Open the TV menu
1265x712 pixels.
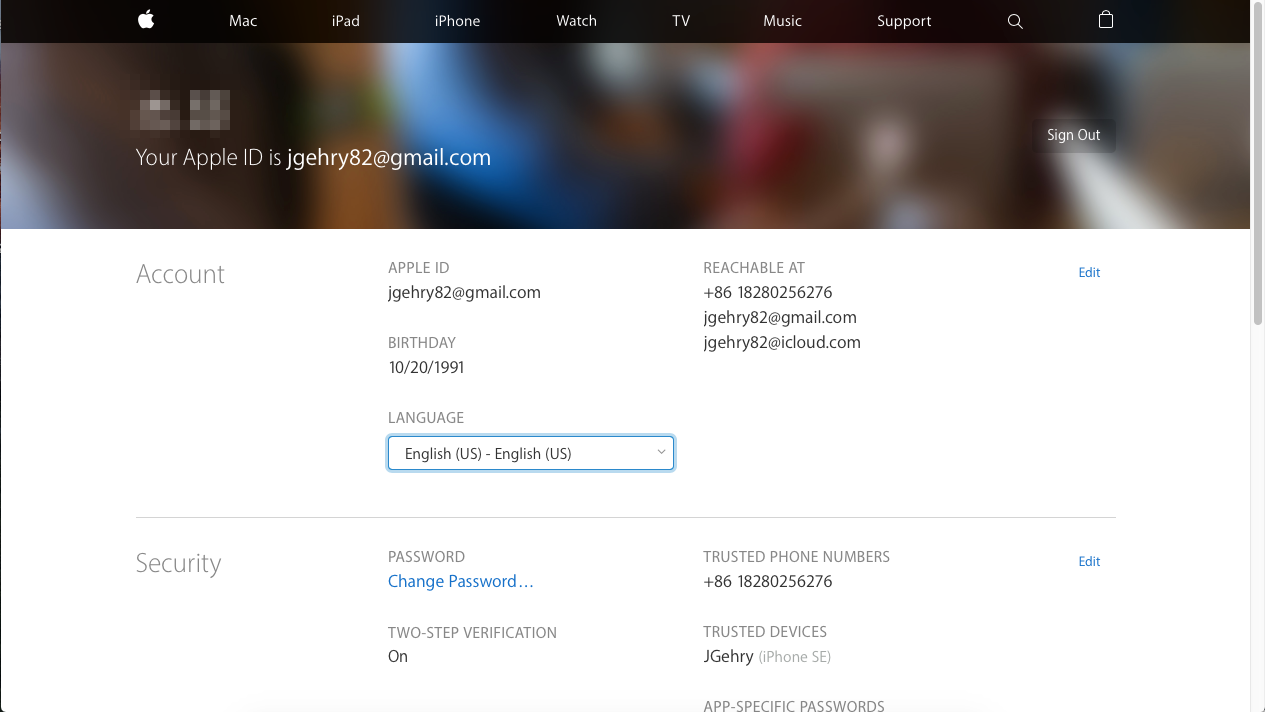point(681,21)
